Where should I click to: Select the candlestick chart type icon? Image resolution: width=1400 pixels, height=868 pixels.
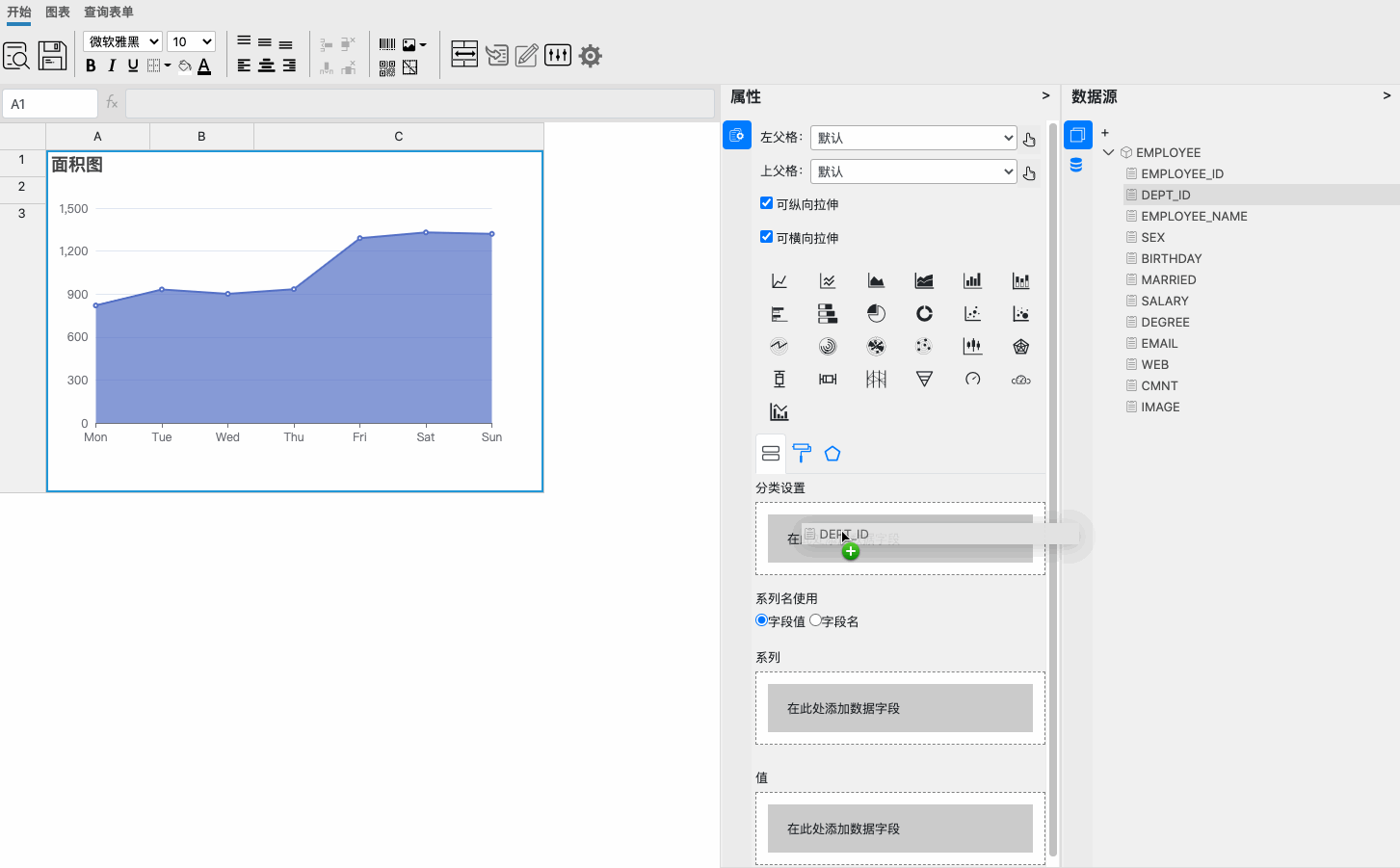pos(972,346)
